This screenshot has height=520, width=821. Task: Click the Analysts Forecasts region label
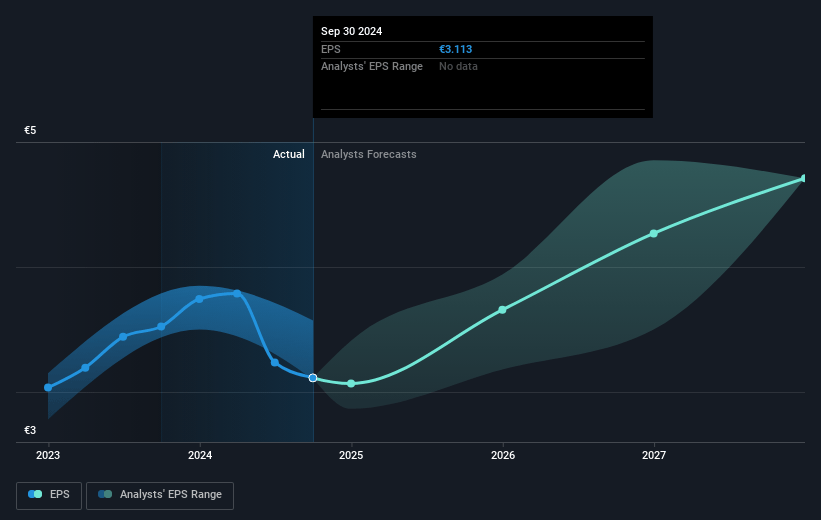click(369, 154)
